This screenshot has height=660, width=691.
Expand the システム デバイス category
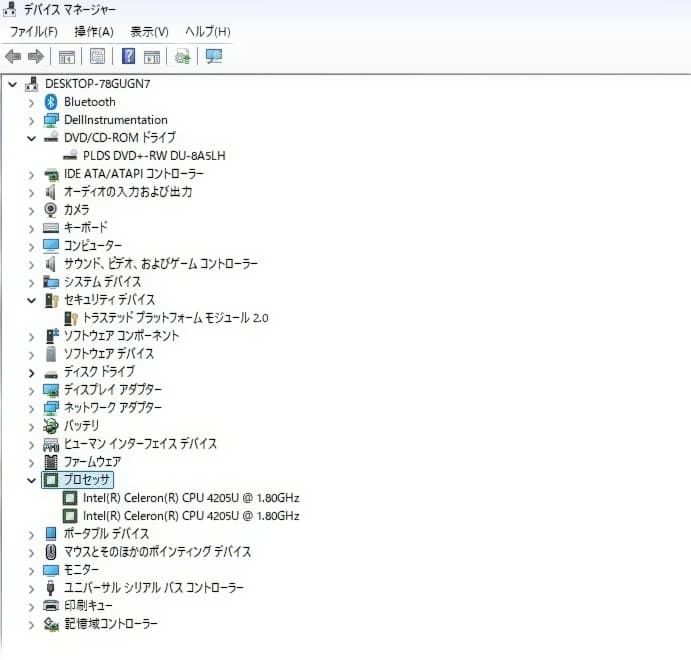[31, 282]
